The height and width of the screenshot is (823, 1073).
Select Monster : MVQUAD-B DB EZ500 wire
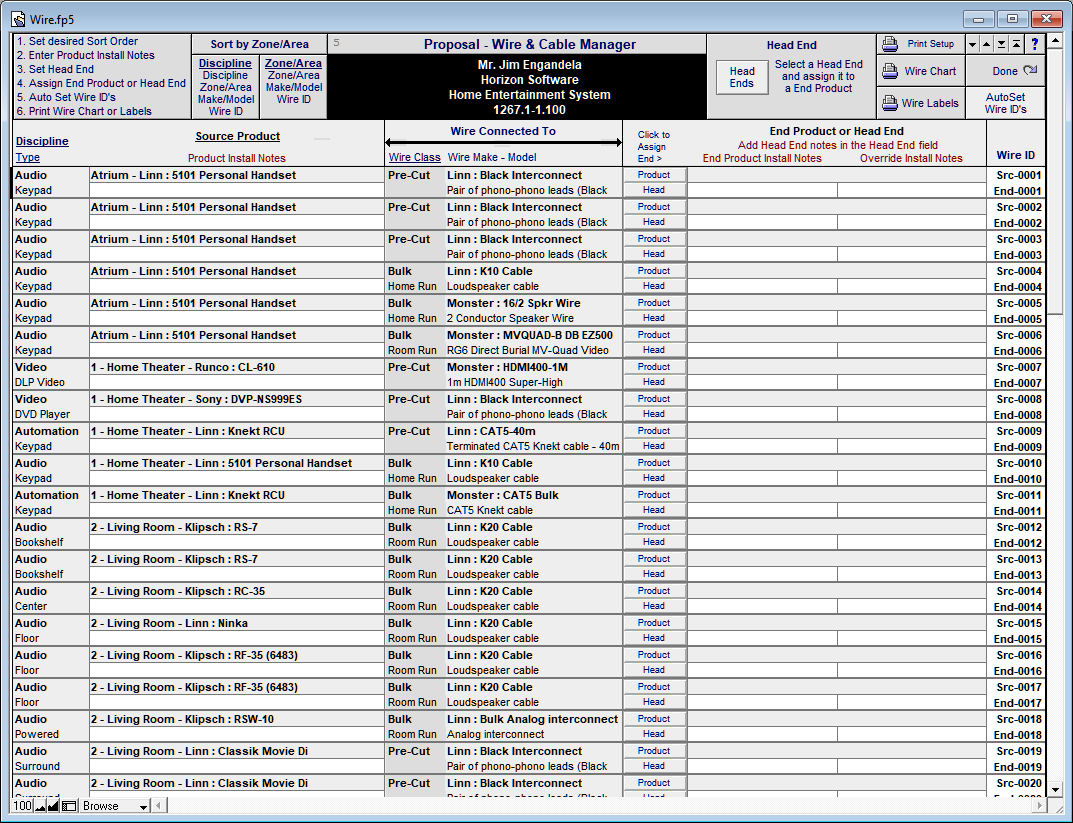pyautogui.click(x=530, y=335)
